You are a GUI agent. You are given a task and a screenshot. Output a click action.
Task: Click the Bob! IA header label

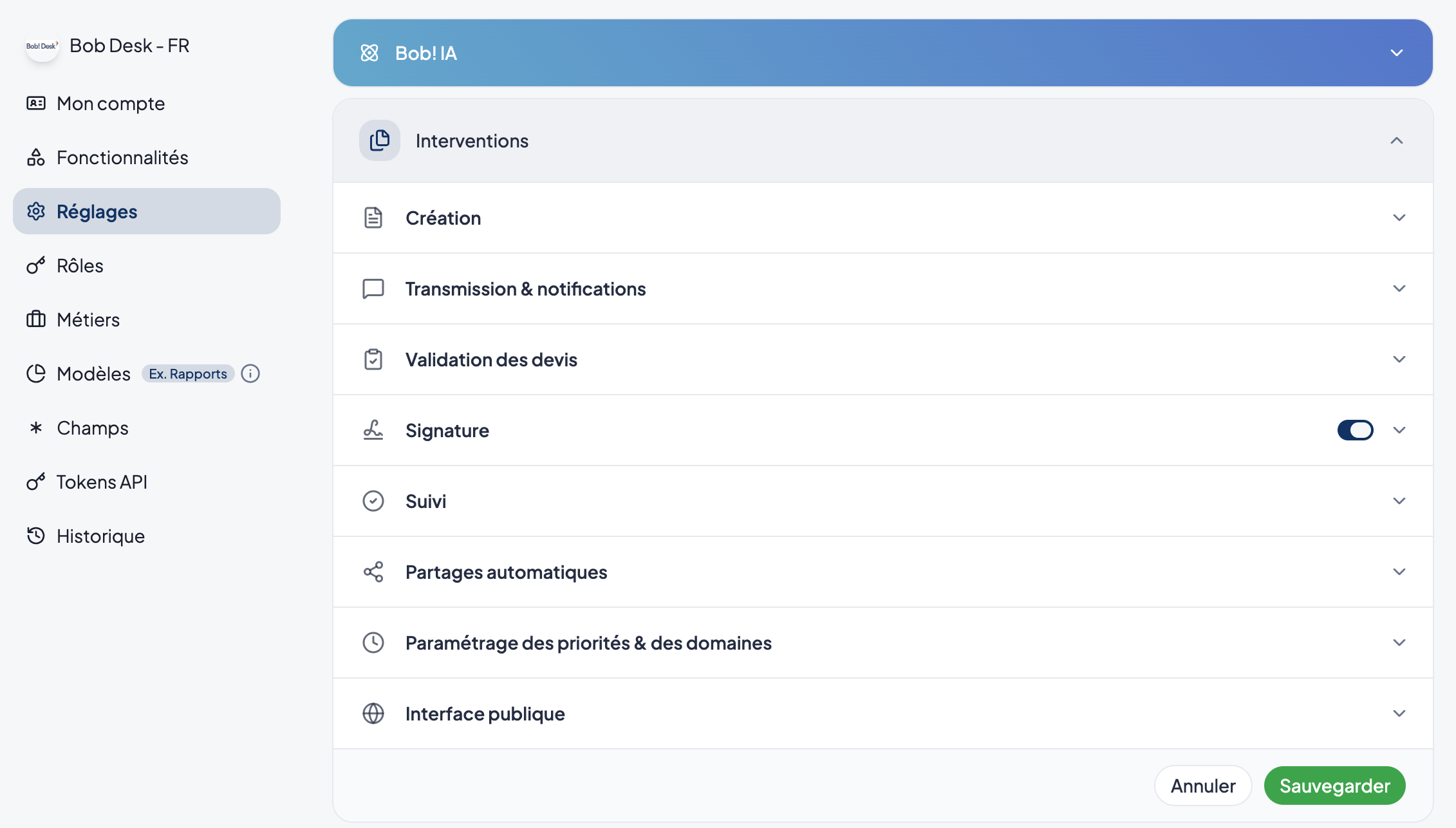pos(426,53)
